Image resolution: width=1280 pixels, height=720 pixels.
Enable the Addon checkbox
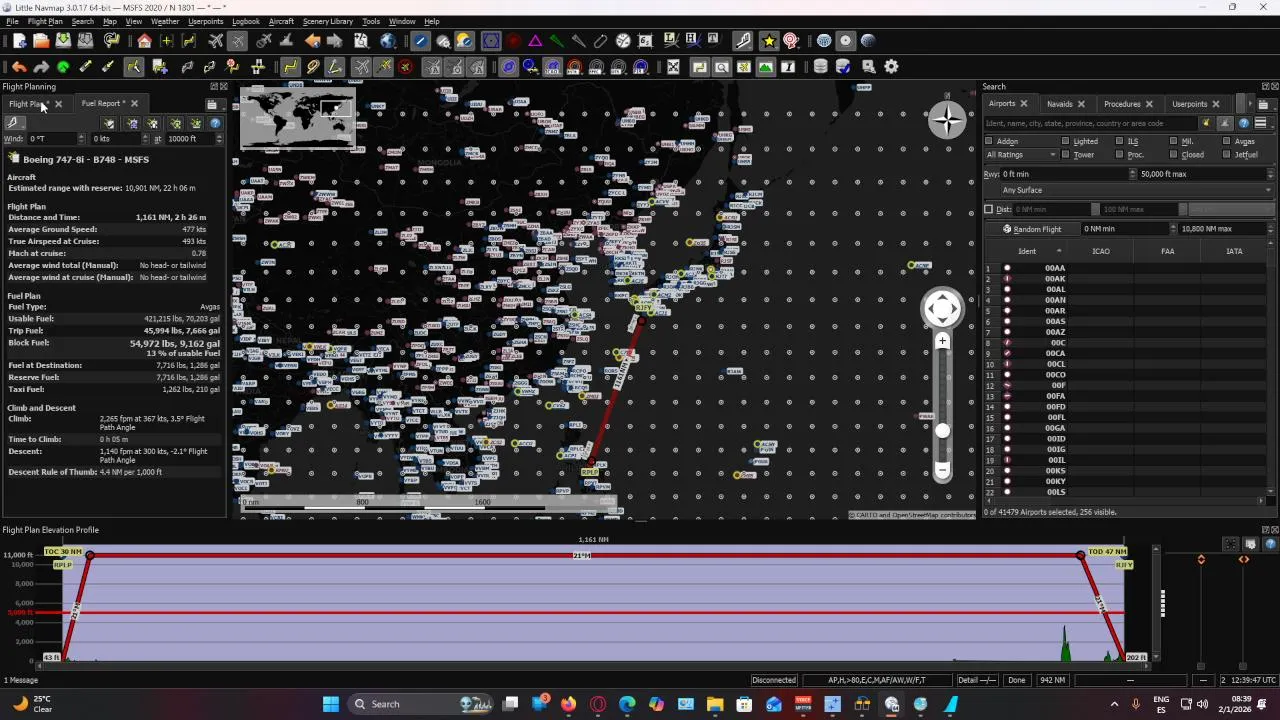[989, 141]
